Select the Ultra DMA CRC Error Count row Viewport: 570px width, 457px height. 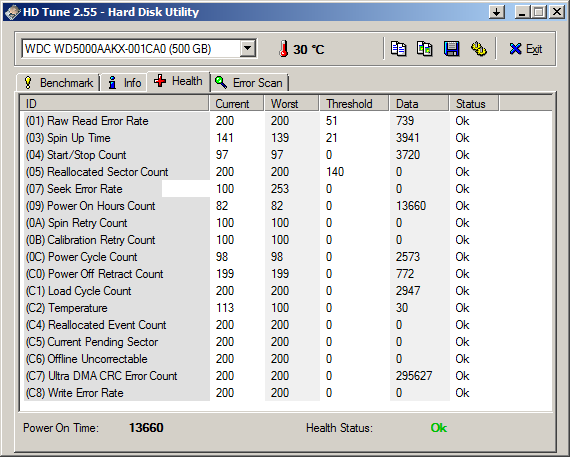pyautogui.click(x=286, y=376)
